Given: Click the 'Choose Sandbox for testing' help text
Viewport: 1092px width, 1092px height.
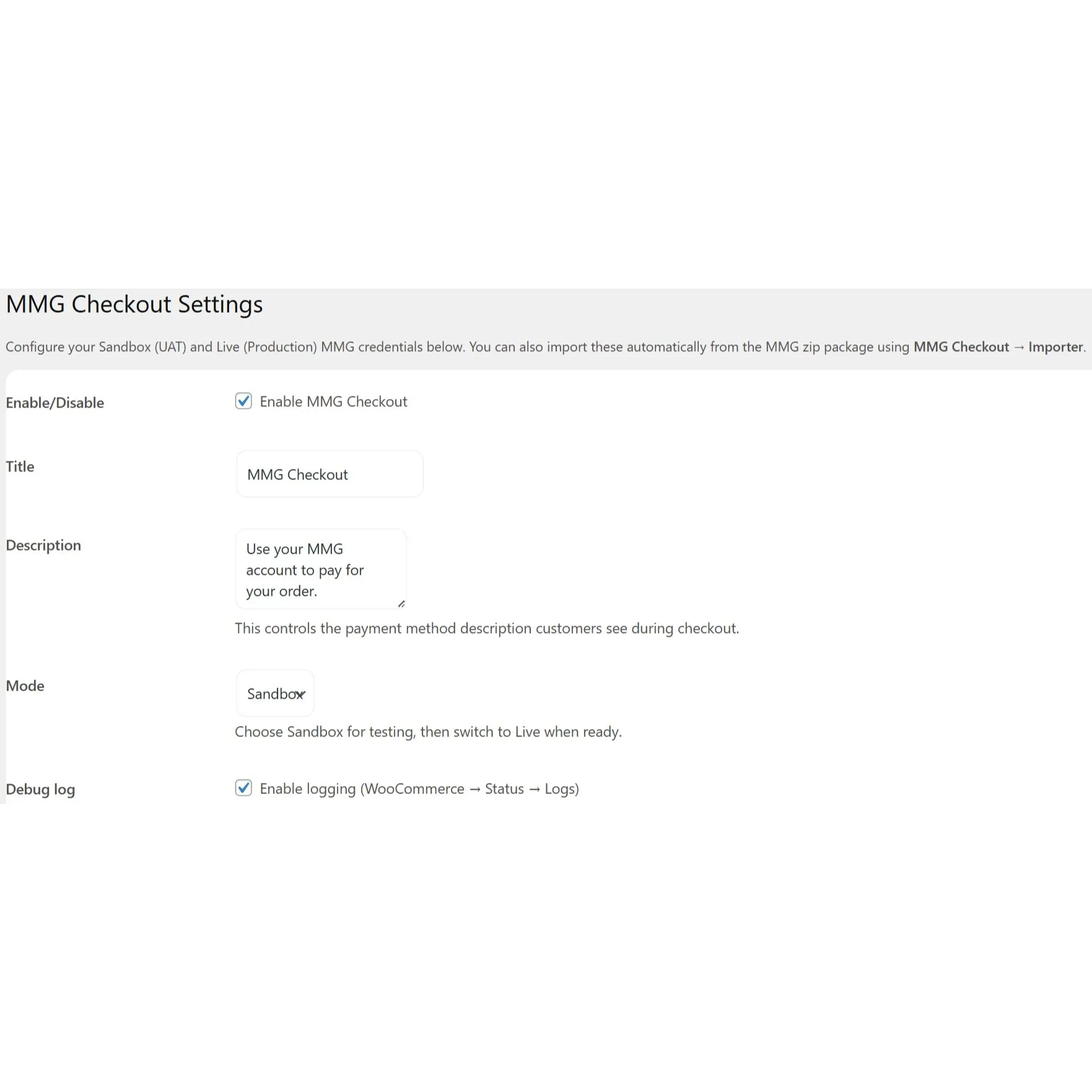Looking at the screenshot, I should pyautogui.click(x=428, y=732).
